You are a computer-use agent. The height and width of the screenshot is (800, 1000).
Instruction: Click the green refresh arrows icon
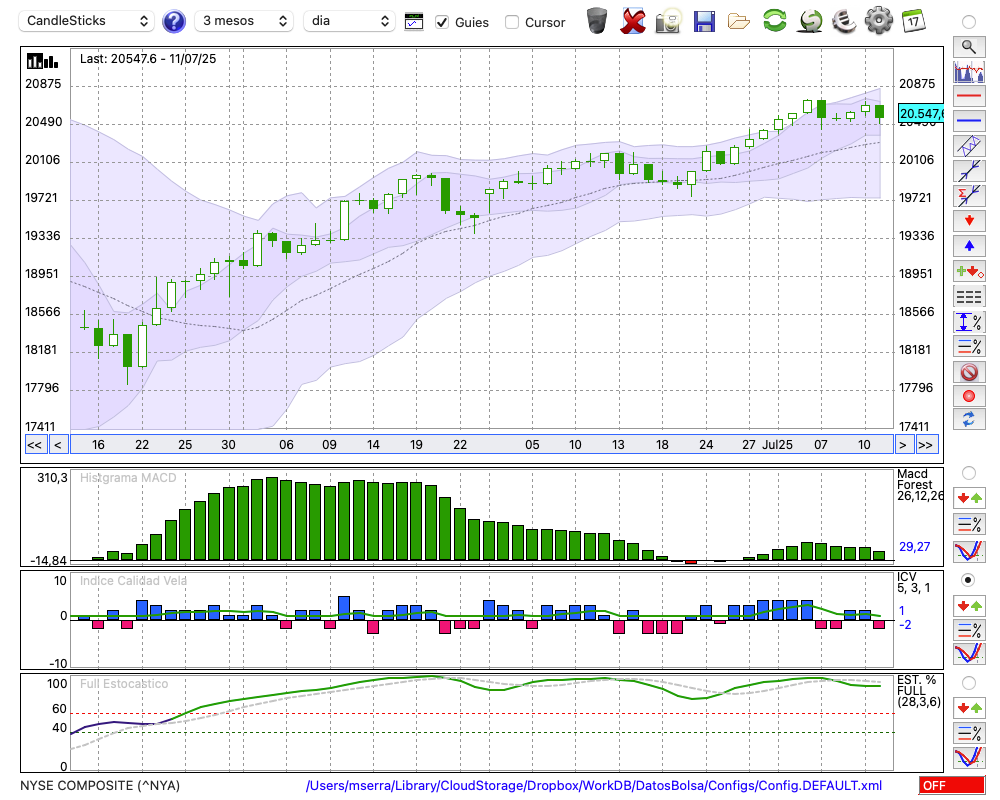(x=774, y=21)
